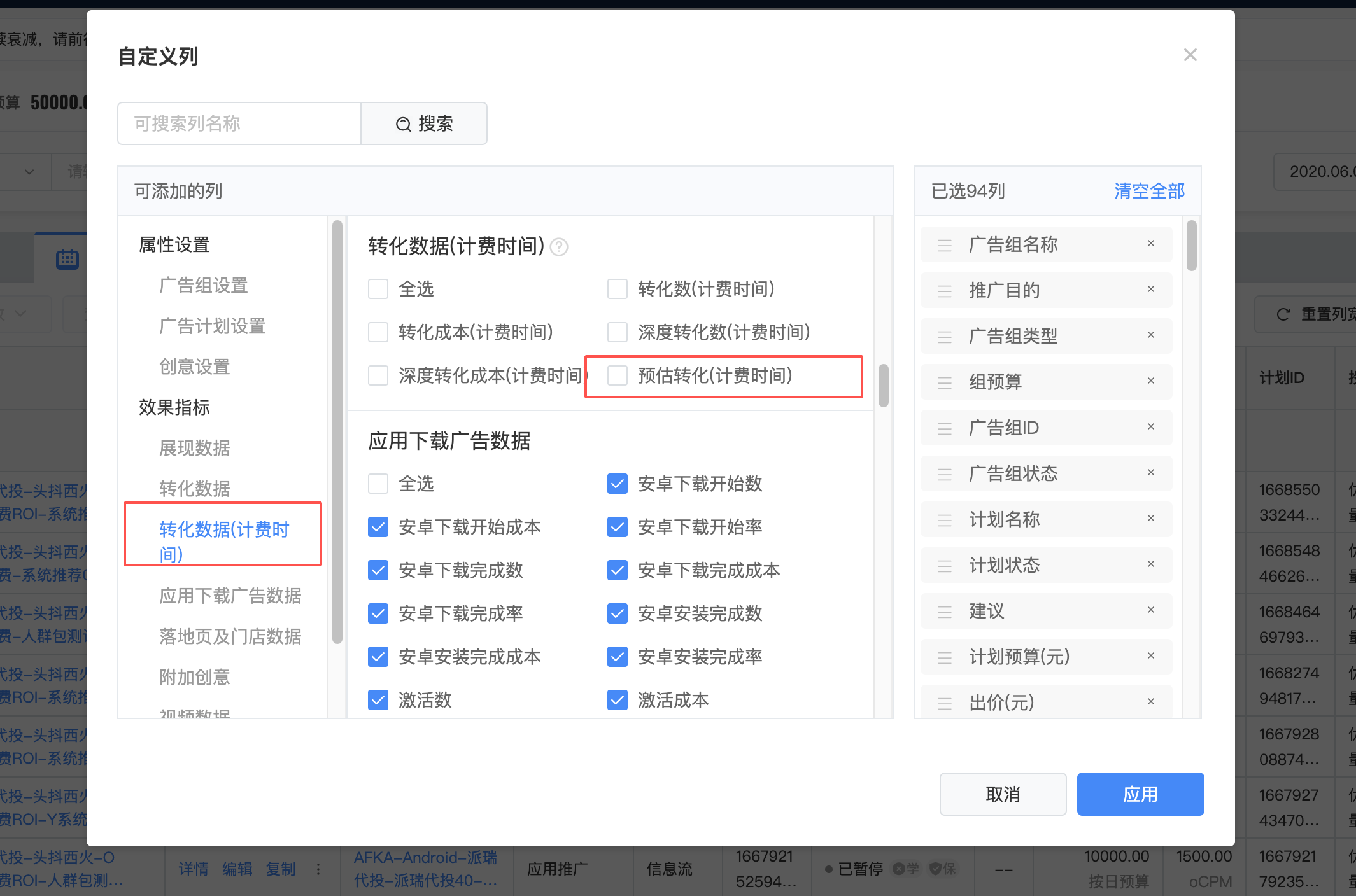Screen dimensions: 1356x896
Task: Select 广告计划设置 in category list
Action: point(213,326)
